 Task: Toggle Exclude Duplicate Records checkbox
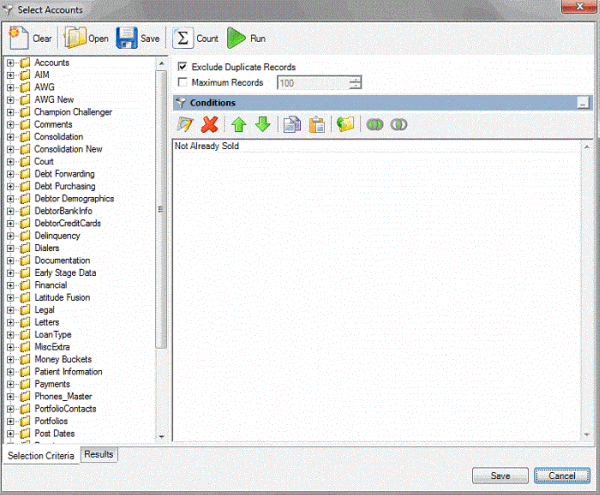pos(183,67)
